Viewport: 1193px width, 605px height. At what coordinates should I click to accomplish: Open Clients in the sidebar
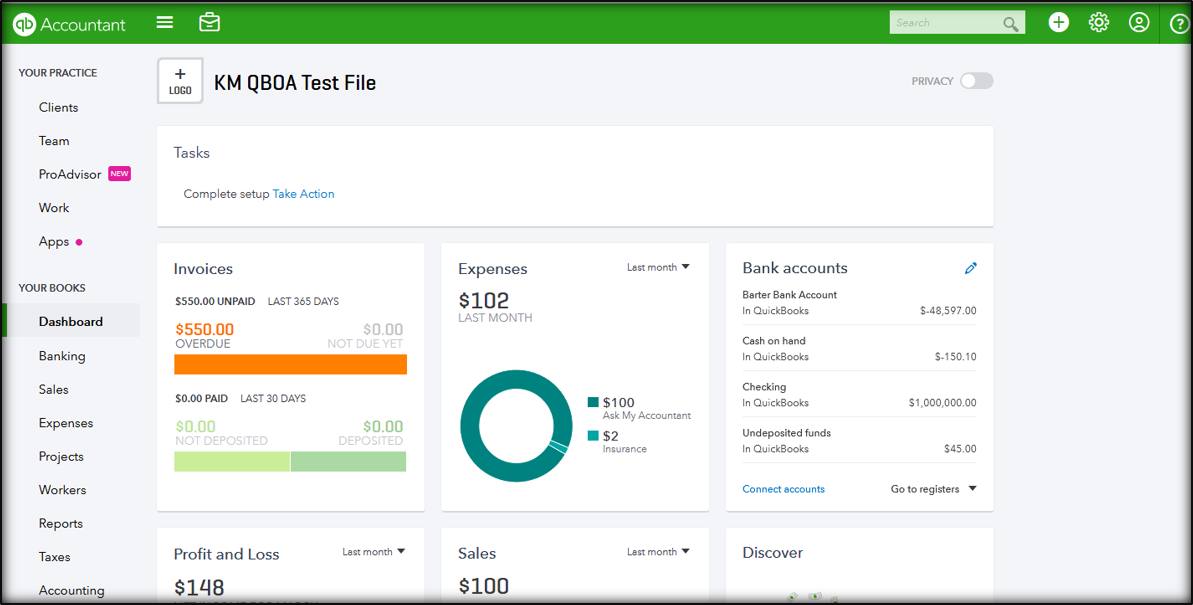(x=59, y=107)
